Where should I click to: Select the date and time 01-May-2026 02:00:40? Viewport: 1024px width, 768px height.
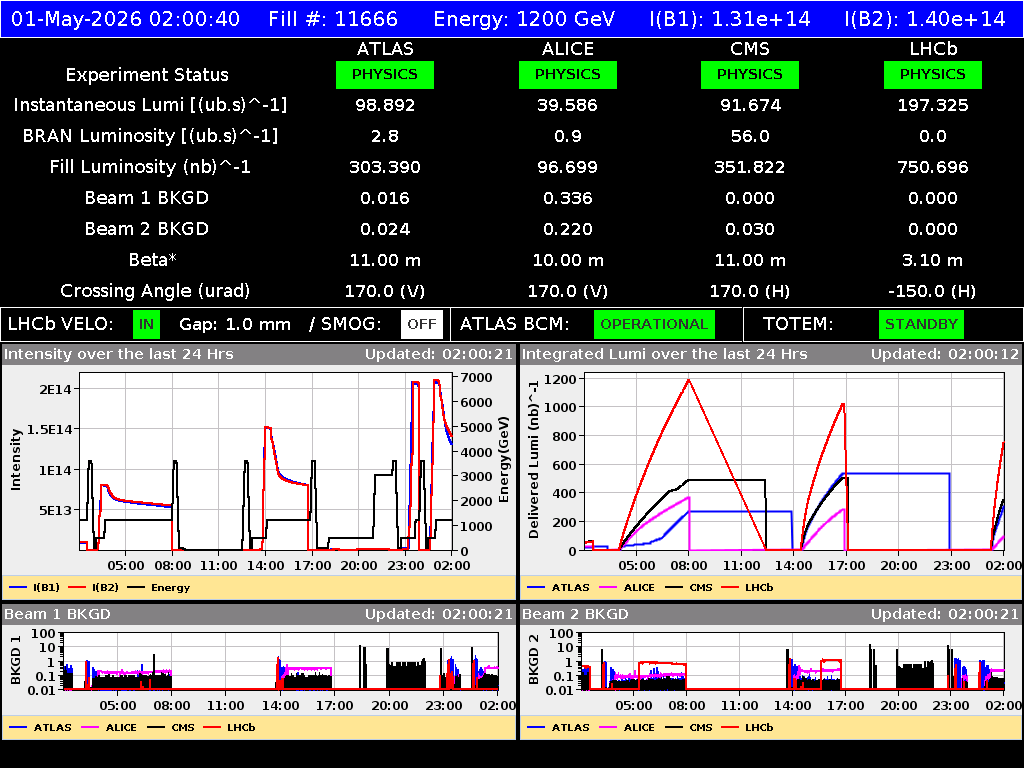125,19
